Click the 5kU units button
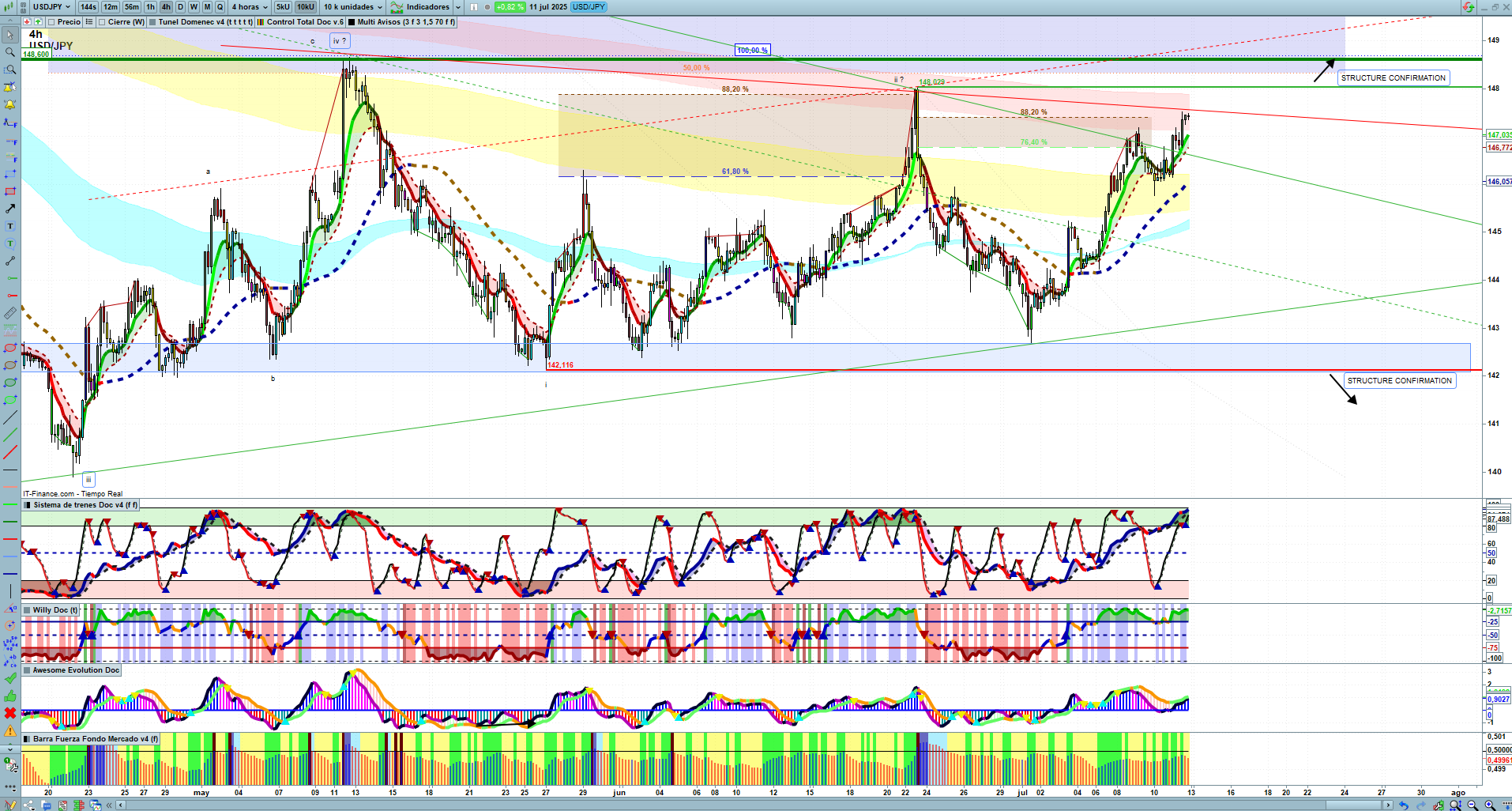The width and height of the screenshot is (1512, 811). coord(283,6)
